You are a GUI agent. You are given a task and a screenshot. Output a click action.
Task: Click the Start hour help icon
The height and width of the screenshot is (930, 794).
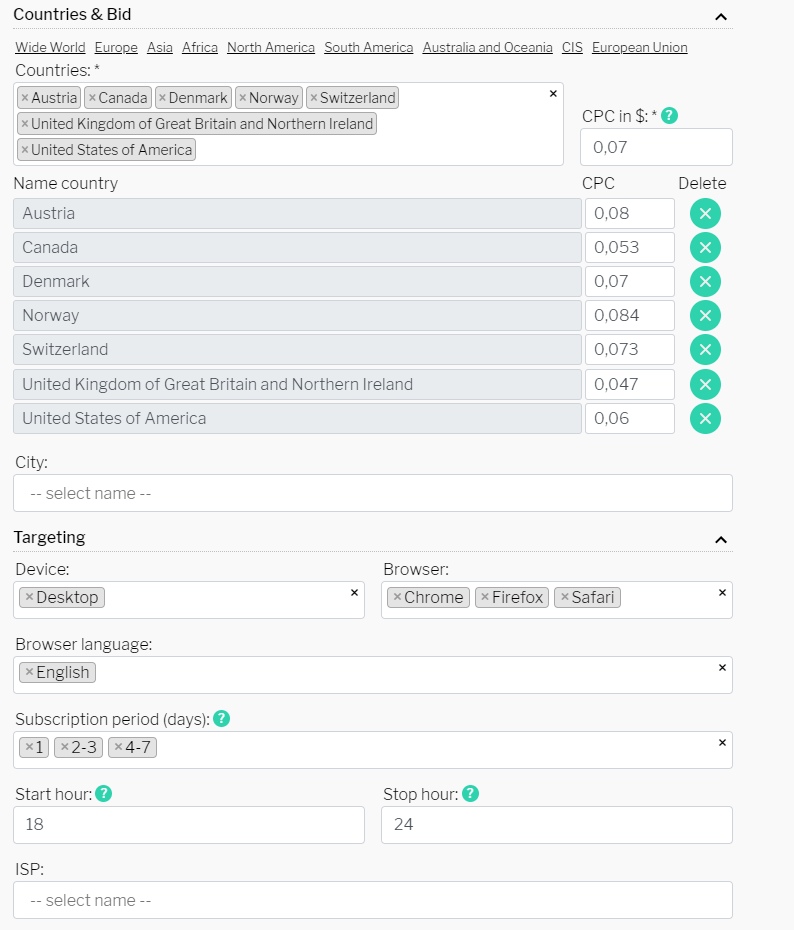pos(103,794)
